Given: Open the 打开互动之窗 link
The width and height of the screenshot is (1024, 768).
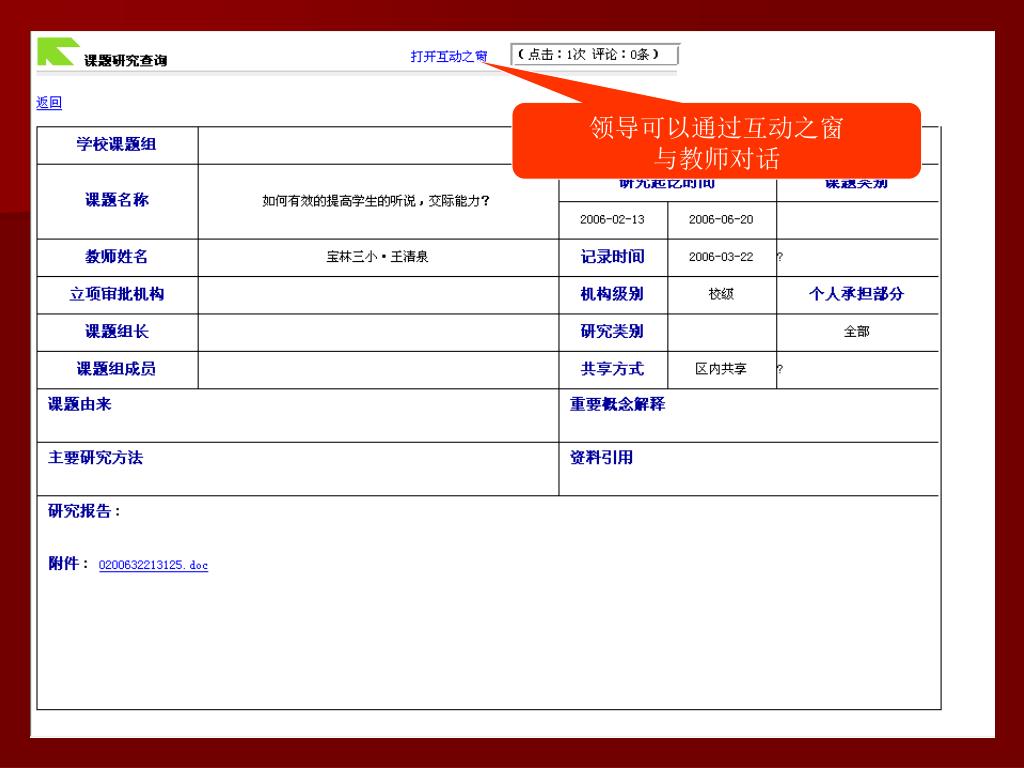Looking at the screenshot, I should [x=449, y=56].
